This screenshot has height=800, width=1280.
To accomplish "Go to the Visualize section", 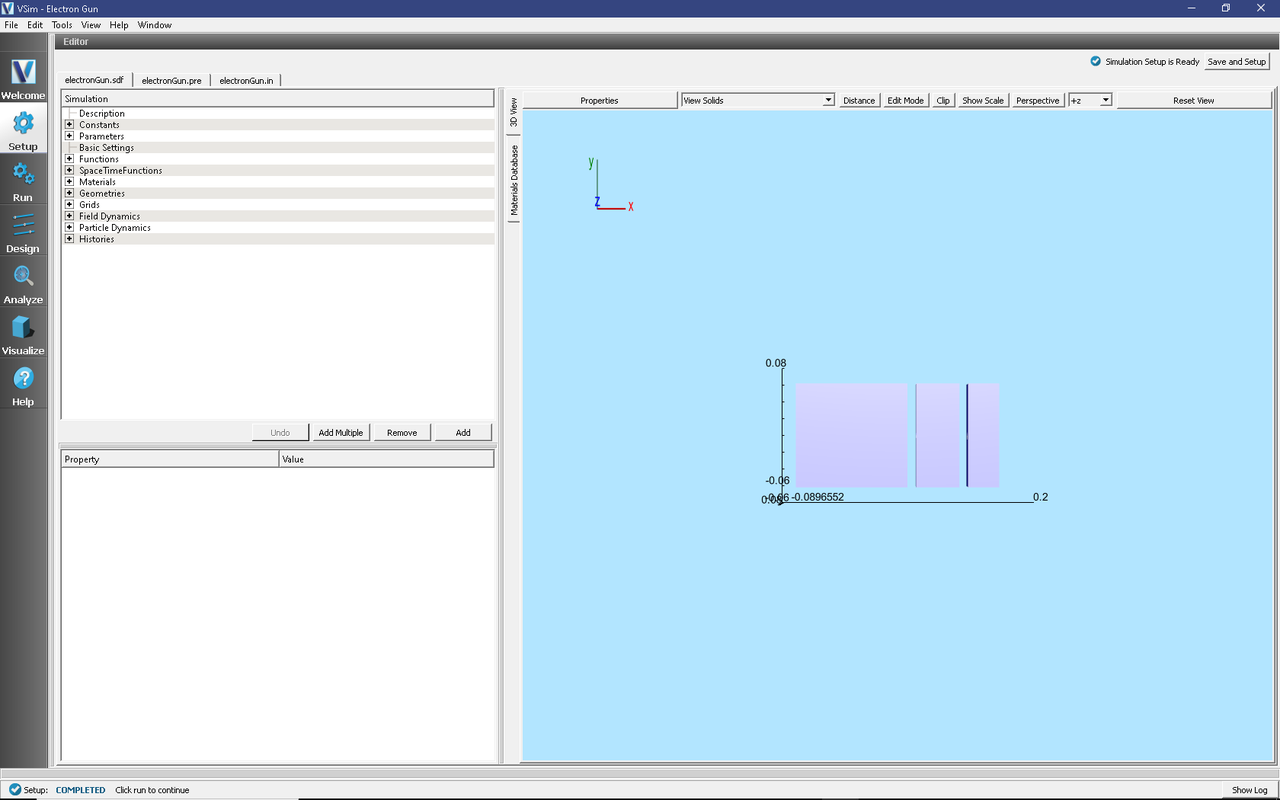I will click(23, 334).
